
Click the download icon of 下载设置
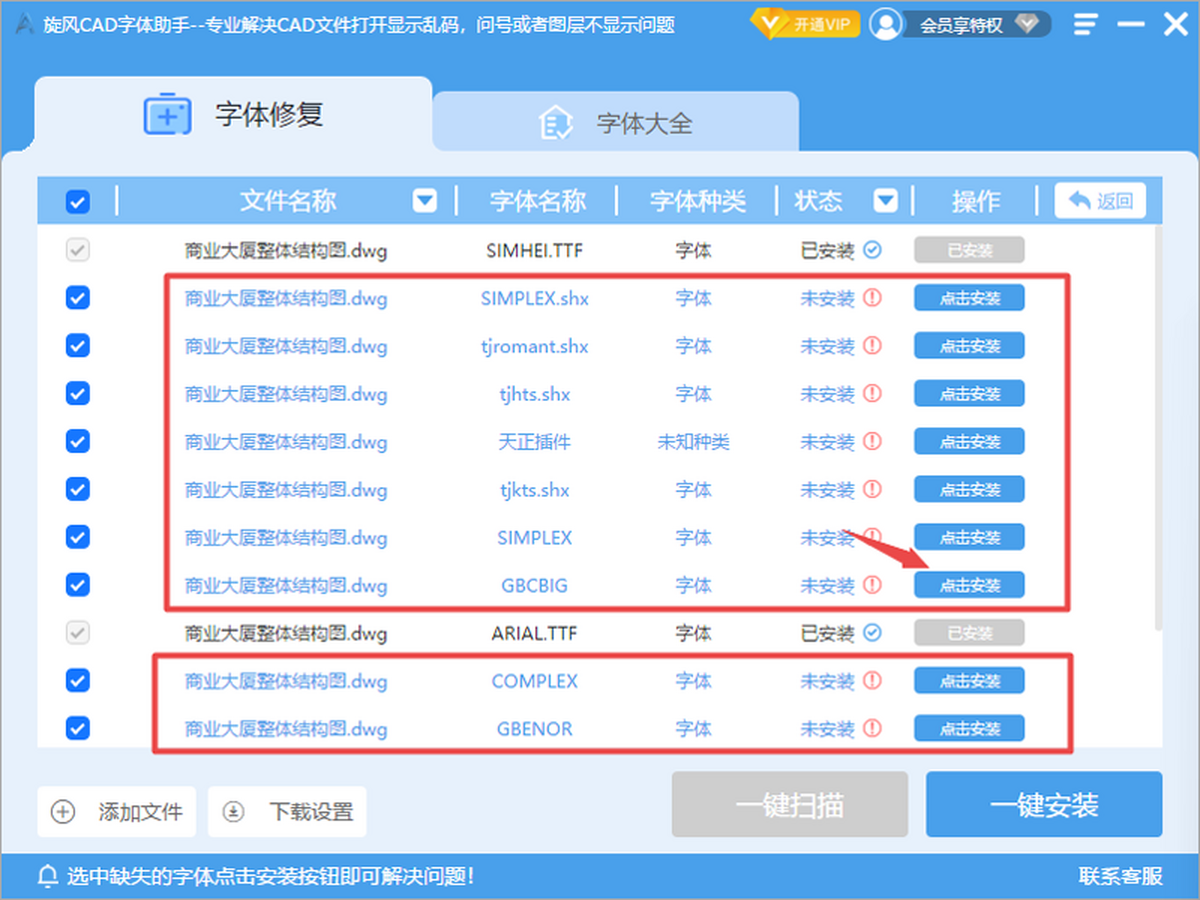pos(233,811)
